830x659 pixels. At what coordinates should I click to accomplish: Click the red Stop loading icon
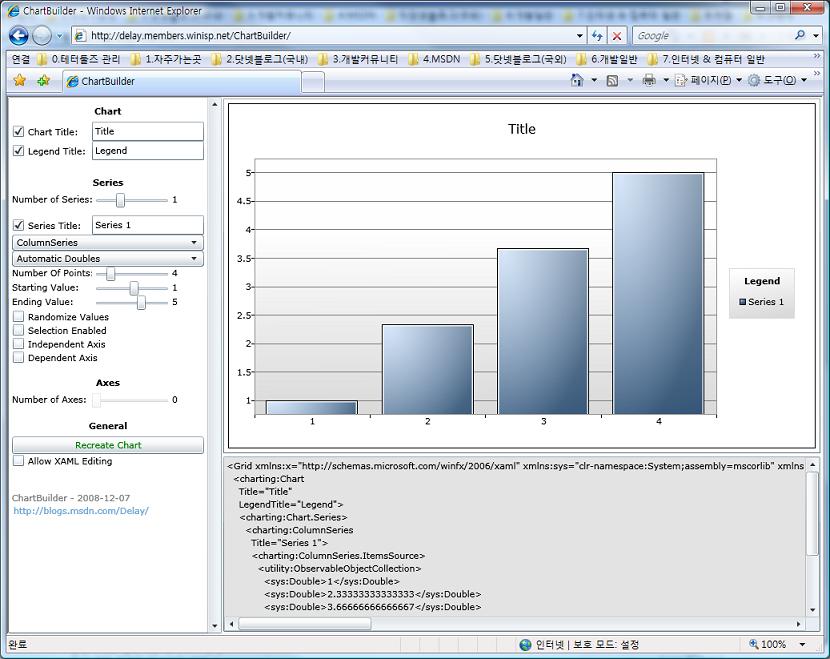coord(617,35)
